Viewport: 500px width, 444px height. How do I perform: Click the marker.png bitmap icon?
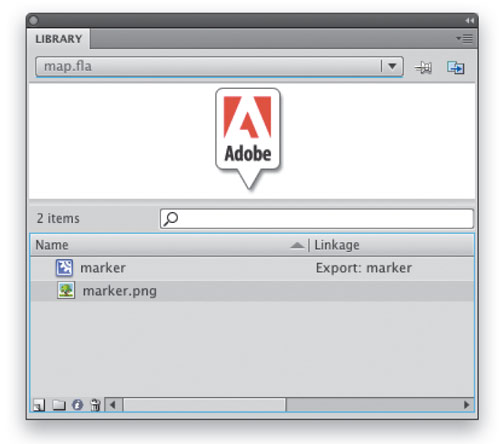click(66, 290)
